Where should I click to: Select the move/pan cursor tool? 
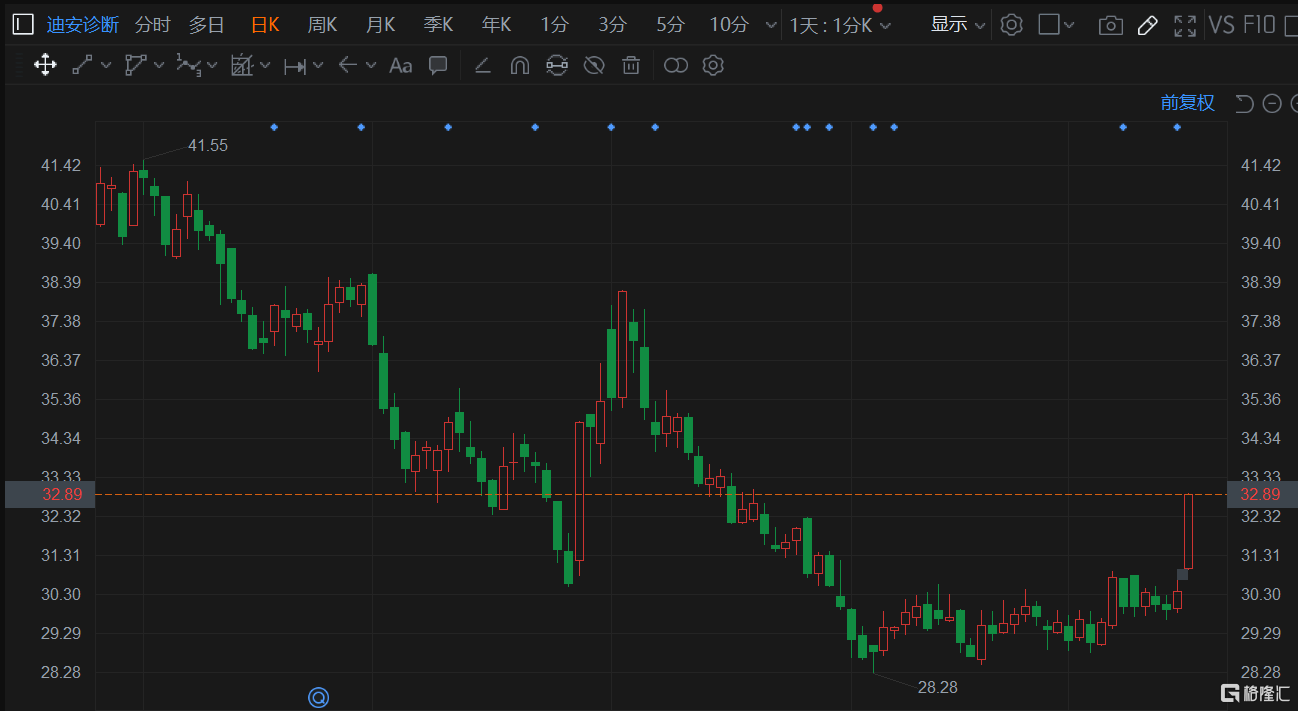point(45,66)
